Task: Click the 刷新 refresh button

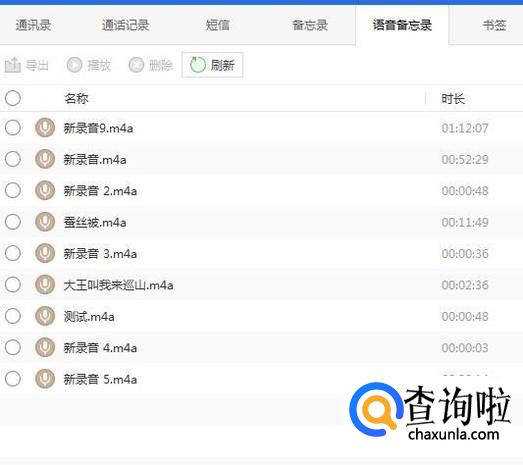Action: (x=212, y=65)
